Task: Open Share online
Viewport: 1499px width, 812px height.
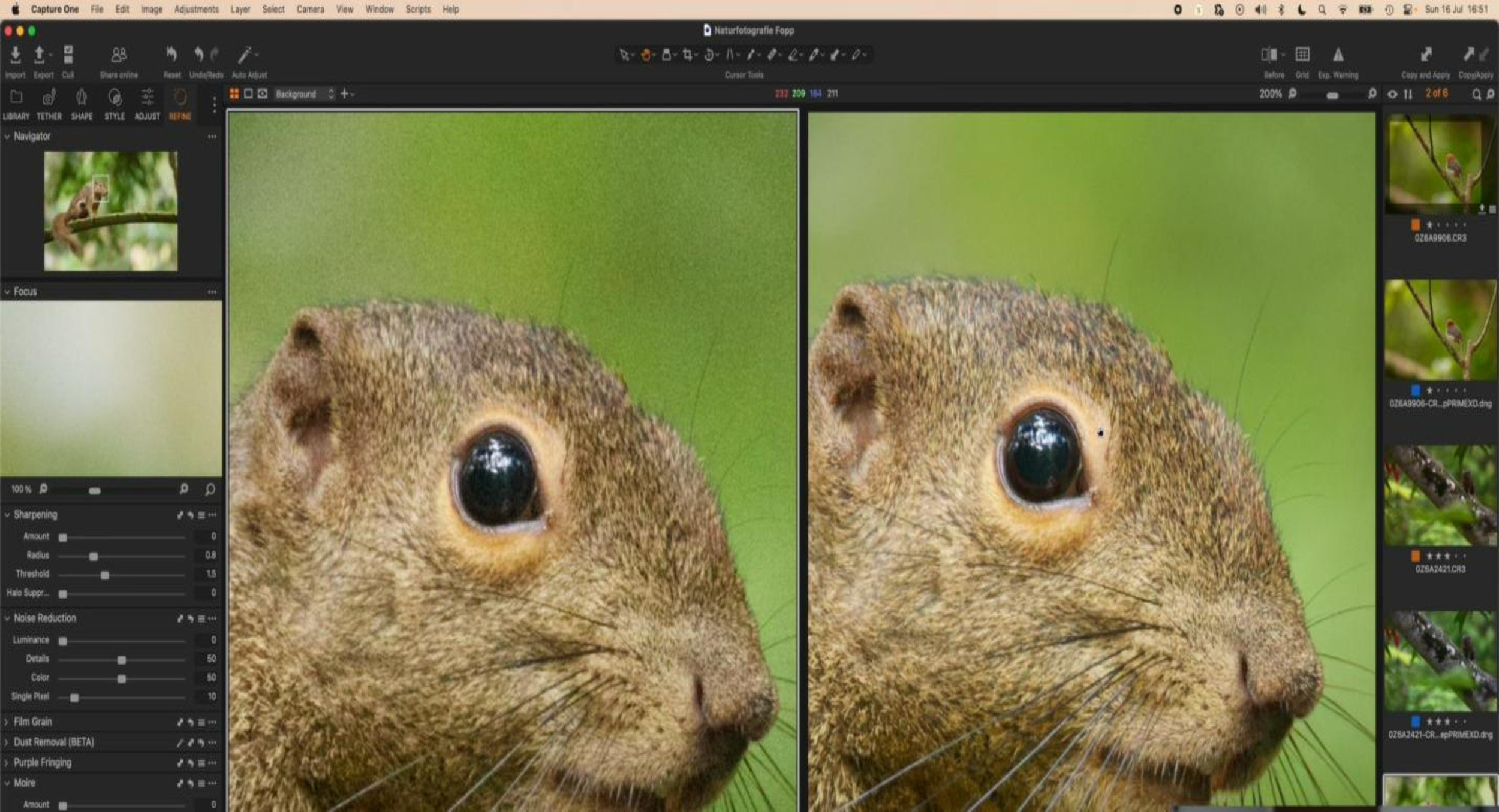Action: [x=119, y=55]
